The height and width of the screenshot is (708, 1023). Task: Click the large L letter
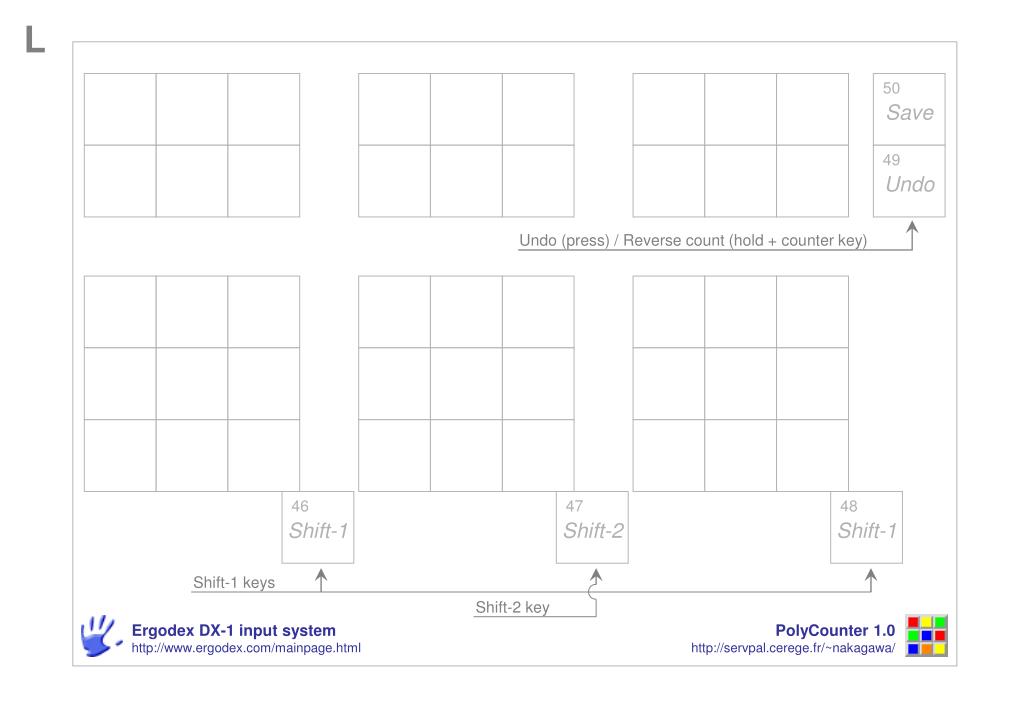tap(35, 39)
